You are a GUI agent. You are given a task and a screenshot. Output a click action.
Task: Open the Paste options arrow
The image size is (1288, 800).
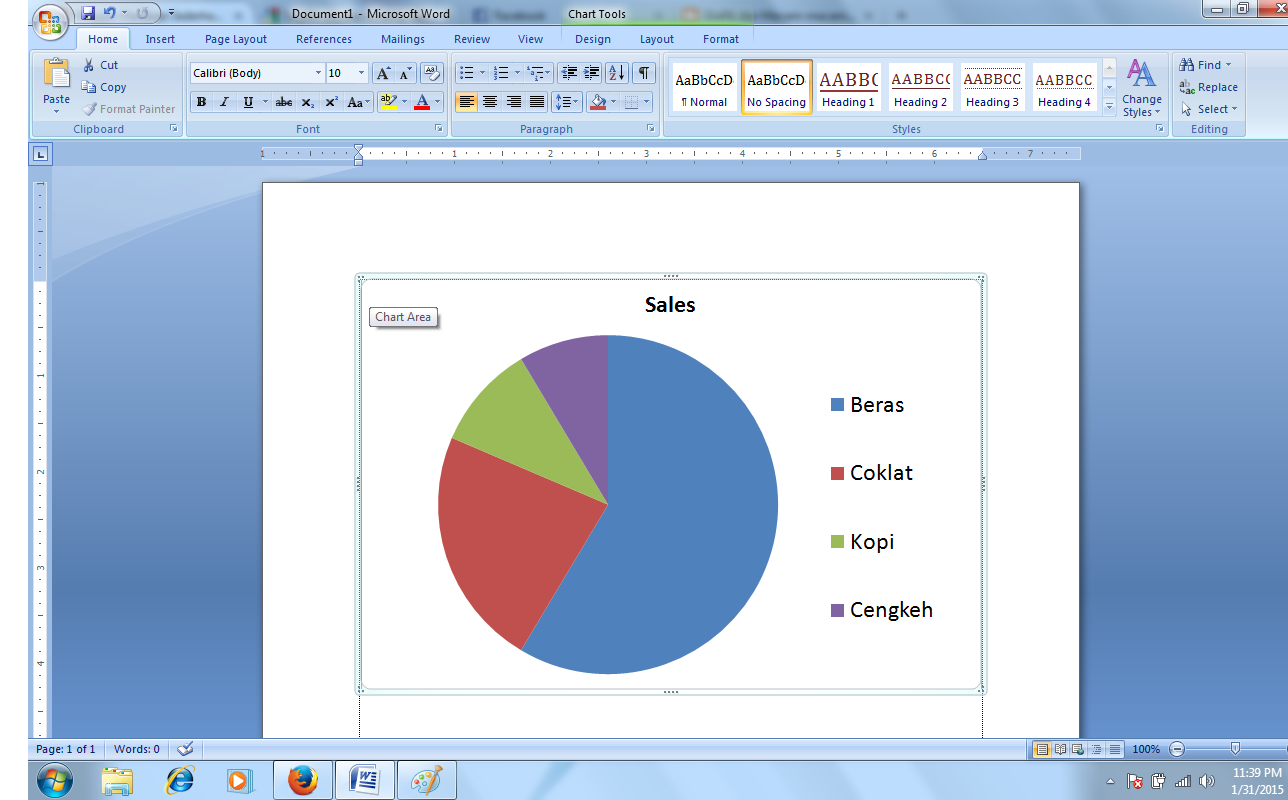click(57, 111)
